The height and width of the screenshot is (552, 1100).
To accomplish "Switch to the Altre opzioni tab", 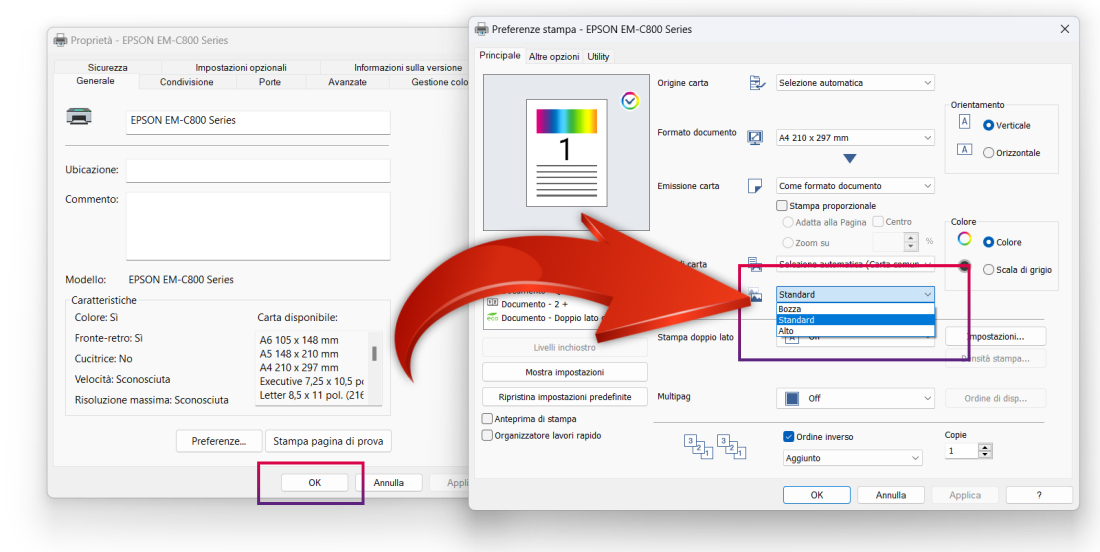I will click(554, 56).
